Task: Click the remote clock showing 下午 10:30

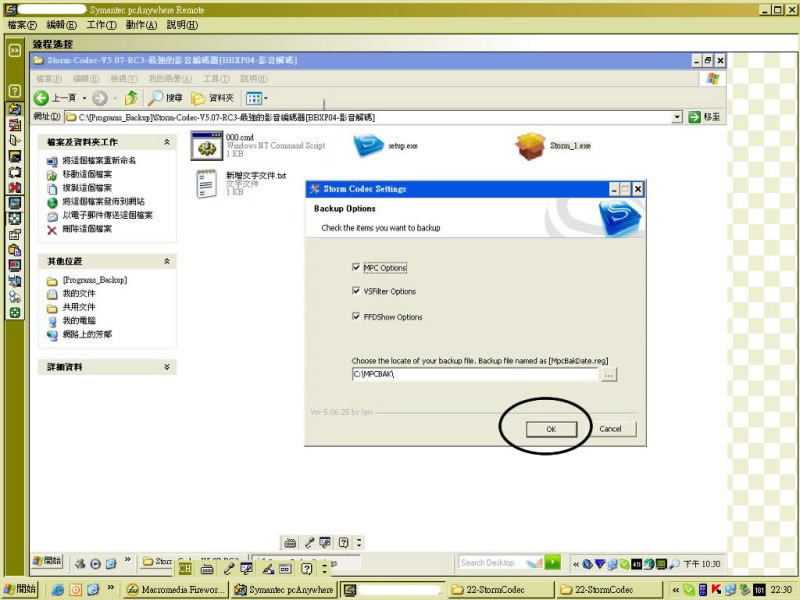Action: pos(702,564)
